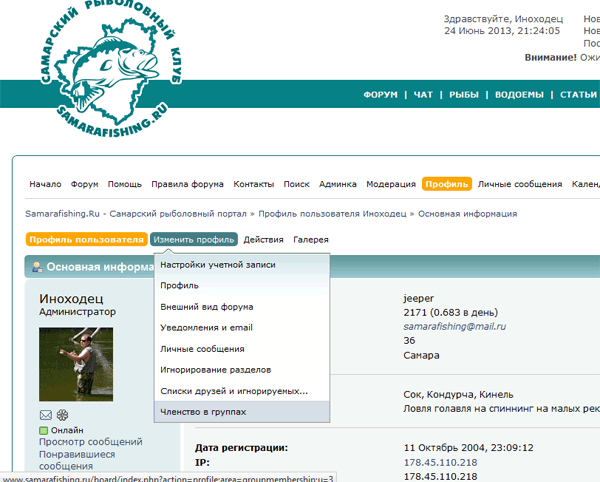Open ВОДОЕМЫ in the teal header bar

(x=519, y=94)
